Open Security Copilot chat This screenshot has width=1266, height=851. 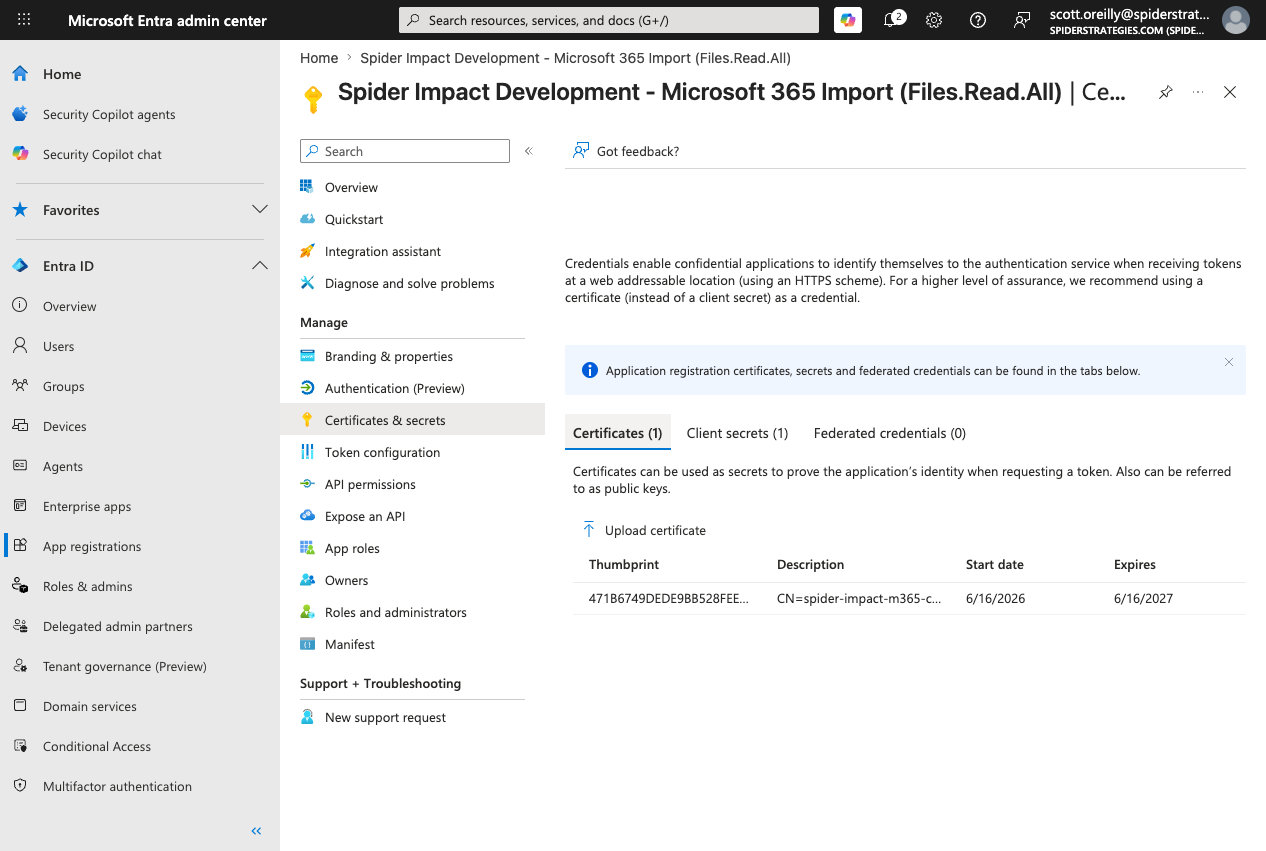pyautogui.click(x=102, y=154)
